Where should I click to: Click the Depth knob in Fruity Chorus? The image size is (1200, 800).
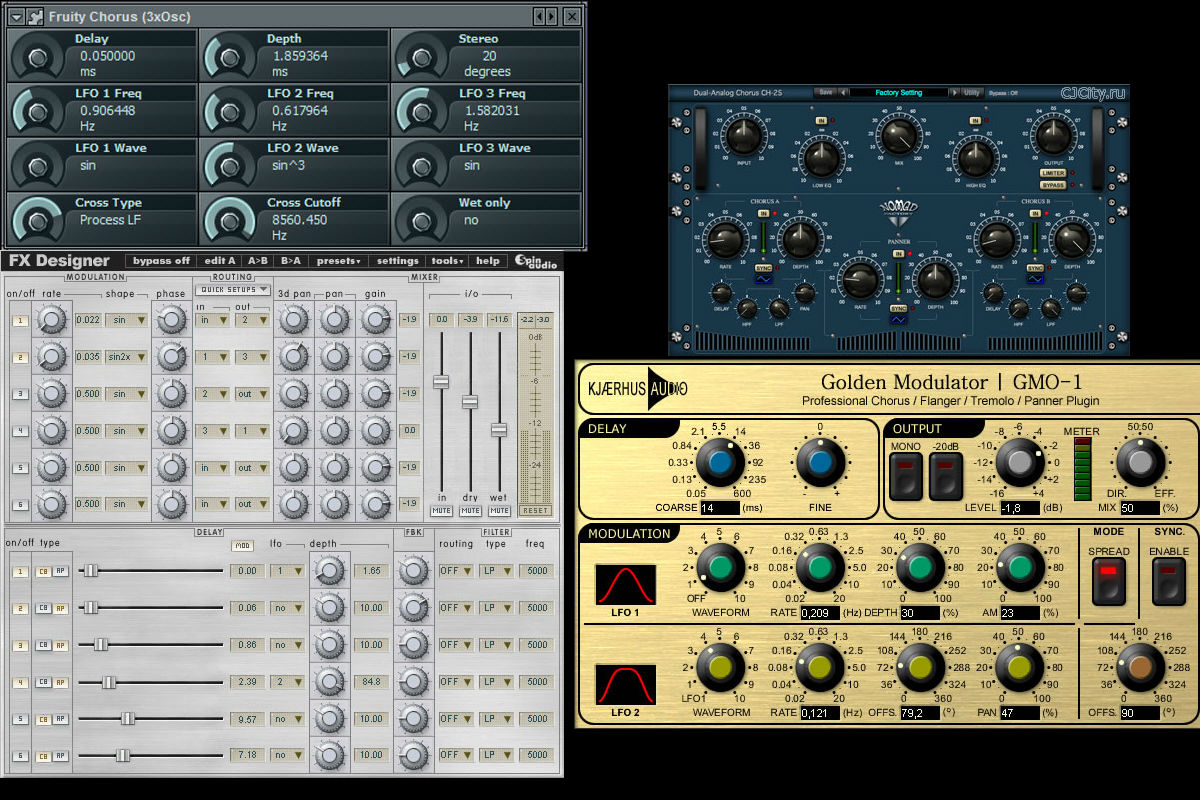(x=229, y=56)
